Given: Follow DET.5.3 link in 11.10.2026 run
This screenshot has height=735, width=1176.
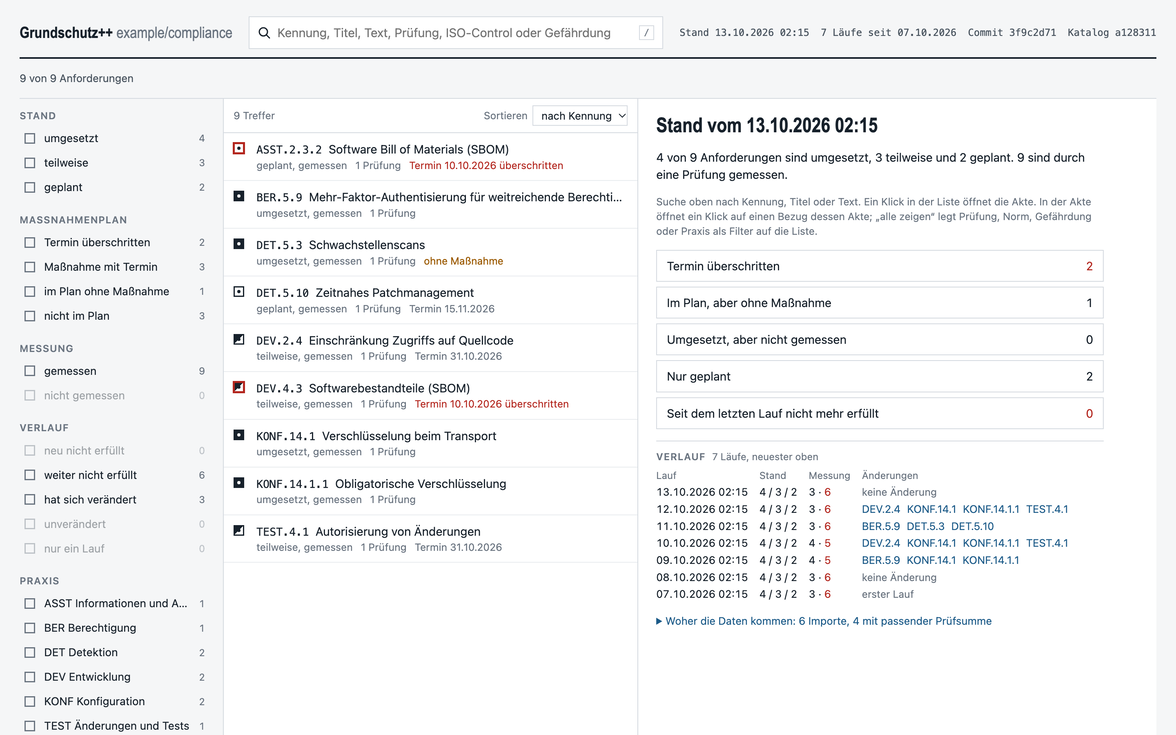Looking at the screenshot, I should point(926,526).
